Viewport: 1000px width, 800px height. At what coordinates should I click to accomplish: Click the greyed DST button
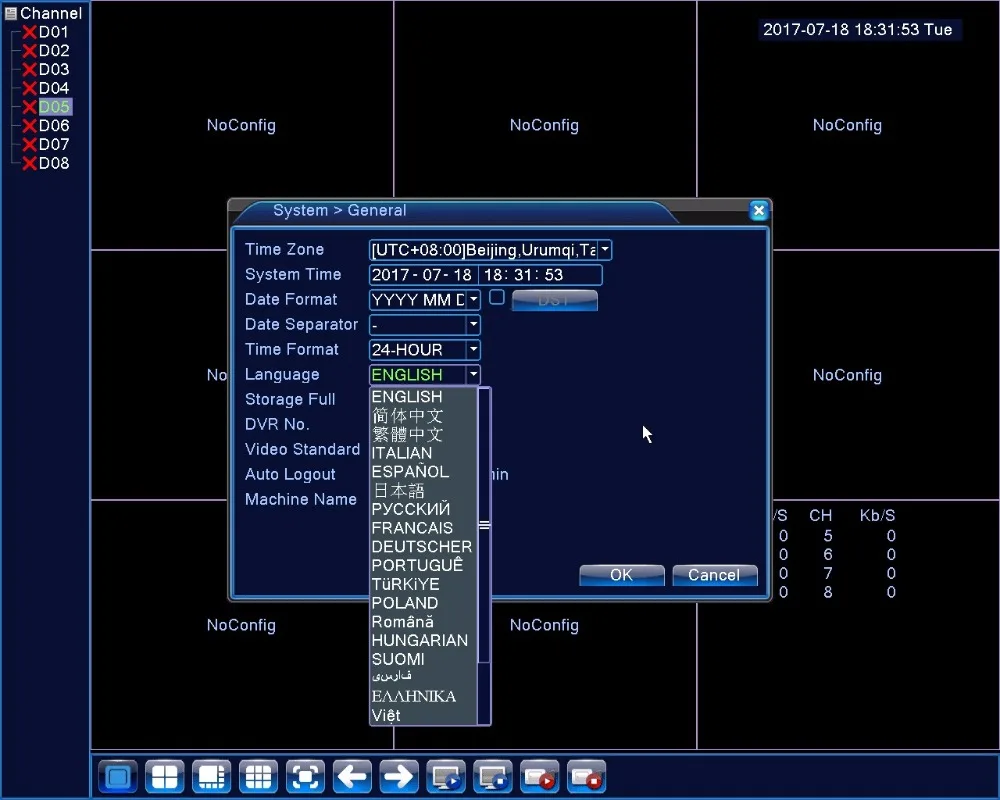[x=554, y=300]
